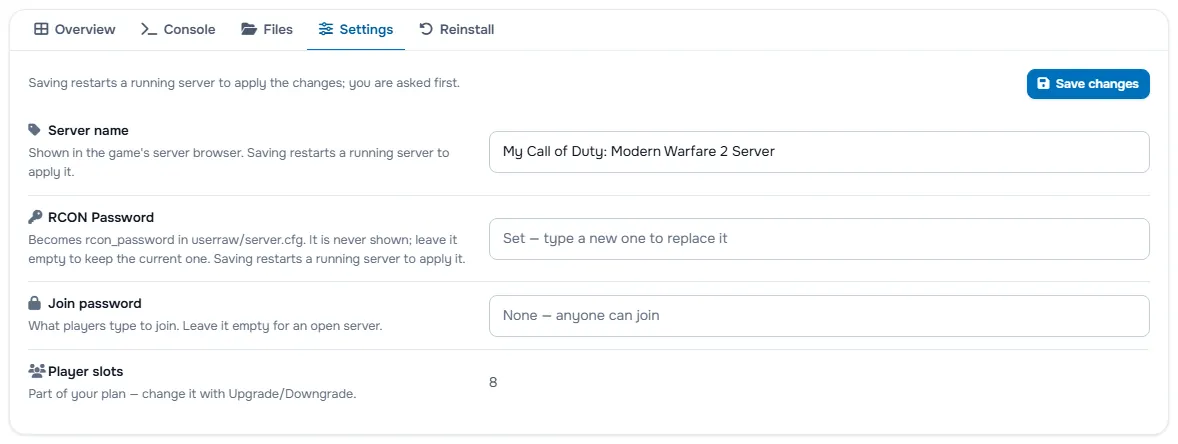Click the Server name label
The image size is (1178, 444).
click(x=88, y=130)
